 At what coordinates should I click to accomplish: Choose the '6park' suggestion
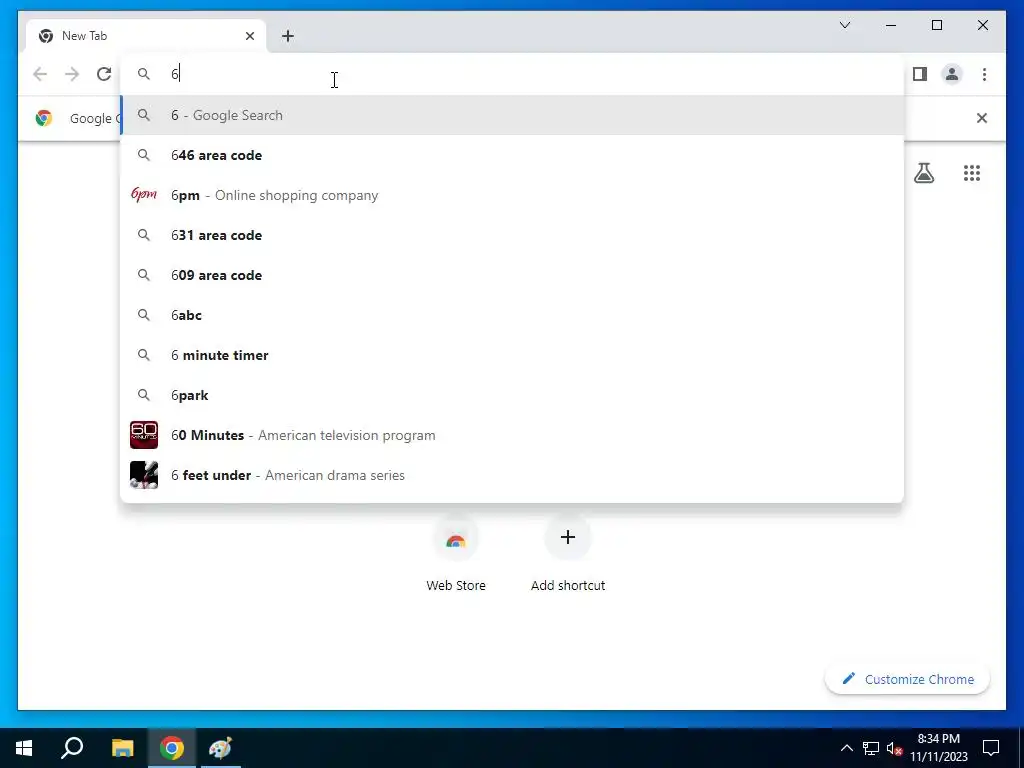click(x=512, y=395)
